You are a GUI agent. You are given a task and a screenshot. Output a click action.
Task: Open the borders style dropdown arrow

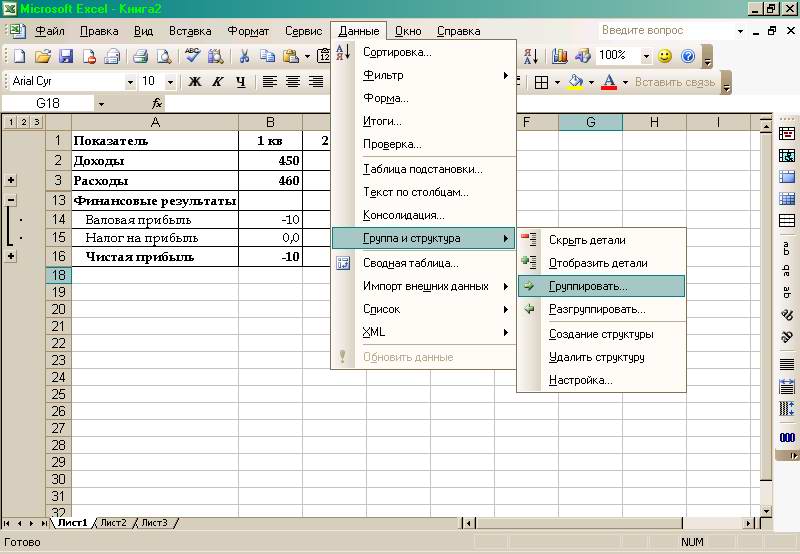(x=557, y=82)
